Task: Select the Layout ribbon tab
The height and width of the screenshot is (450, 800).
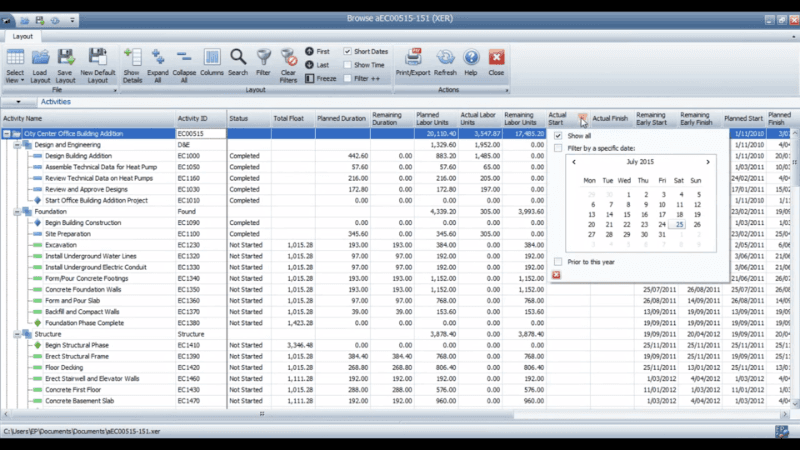Action: click(x=22, y=37)
